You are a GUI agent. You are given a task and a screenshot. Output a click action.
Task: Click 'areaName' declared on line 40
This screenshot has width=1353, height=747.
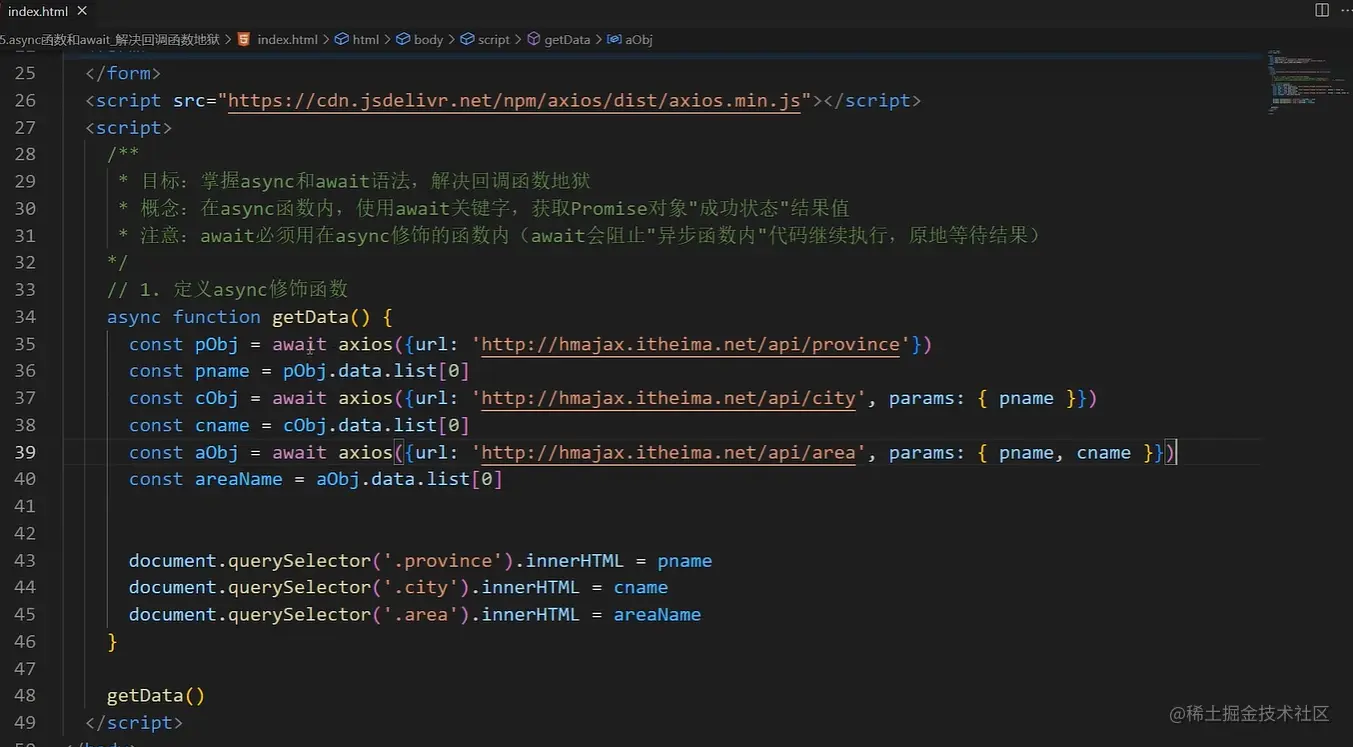pos(239,479)
